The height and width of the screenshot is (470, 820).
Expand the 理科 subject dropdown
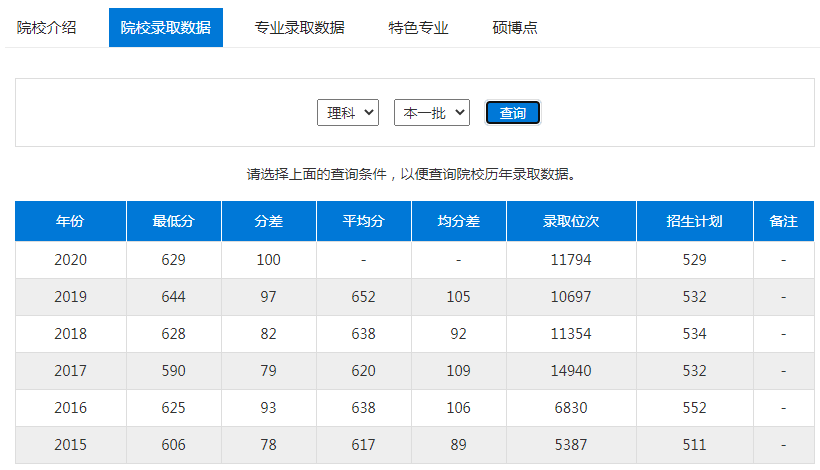[348, 112]
